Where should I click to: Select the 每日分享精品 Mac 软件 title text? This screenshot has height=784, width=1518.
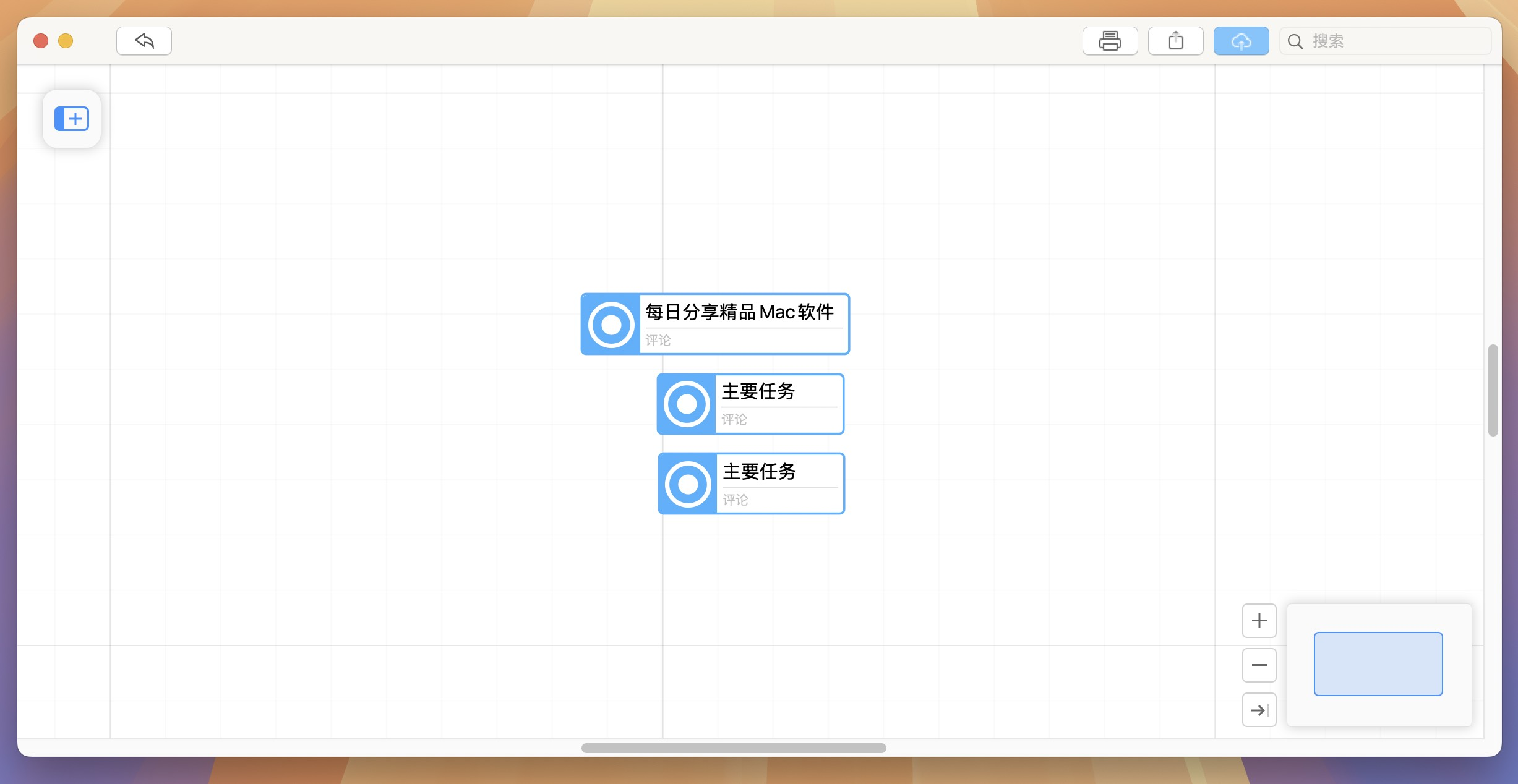pos(740,312)
